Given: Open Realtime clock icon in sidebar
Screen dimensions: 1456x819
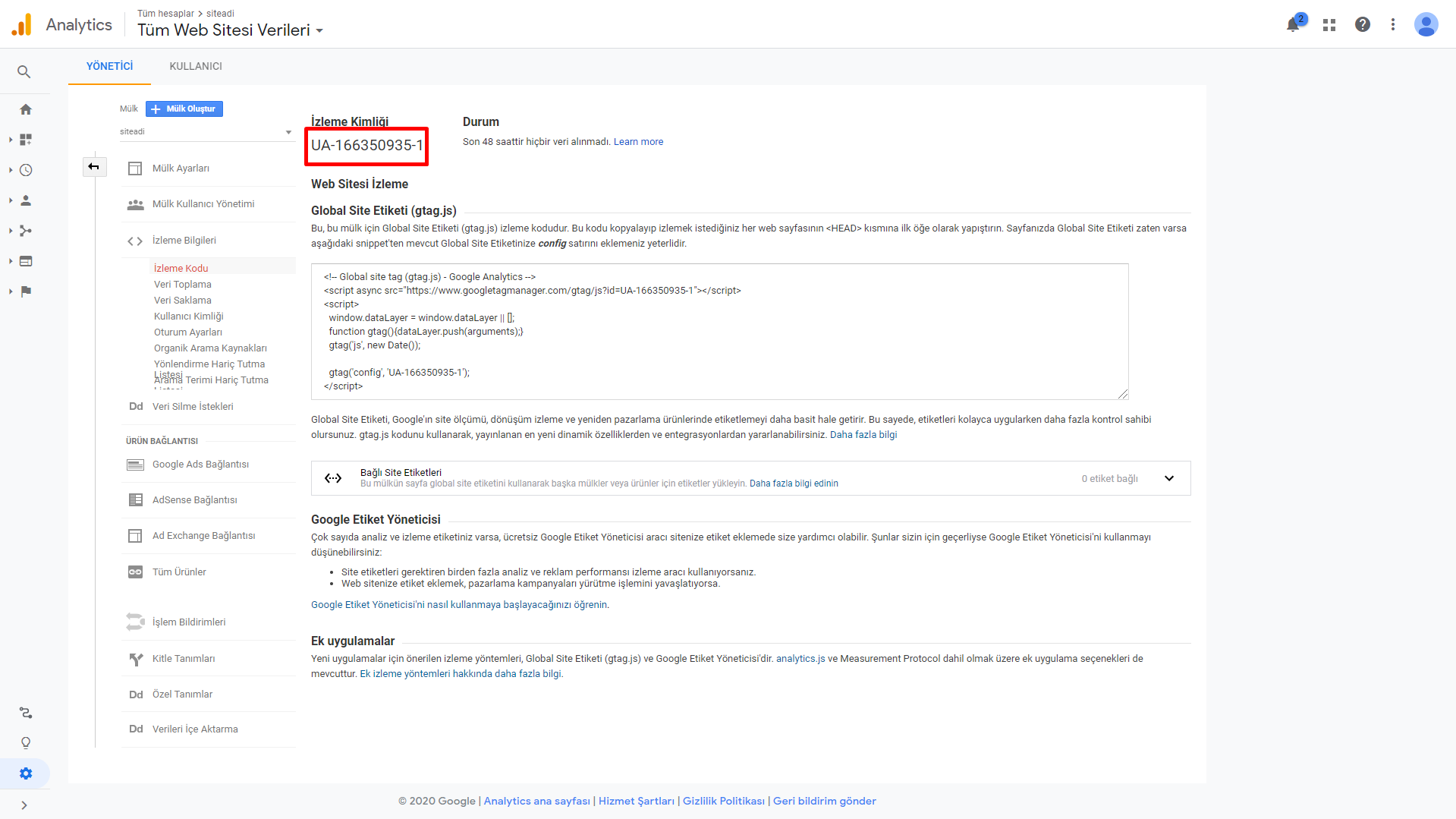Looking at the screenshot, I should [26, 170].
